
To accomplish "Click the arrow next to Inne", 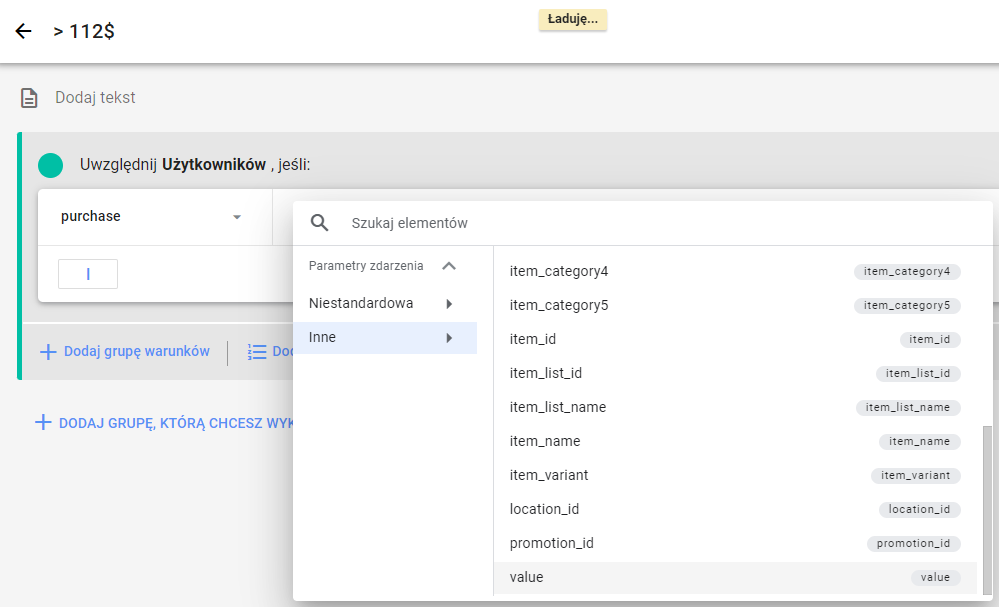I will tap(449, 338).
